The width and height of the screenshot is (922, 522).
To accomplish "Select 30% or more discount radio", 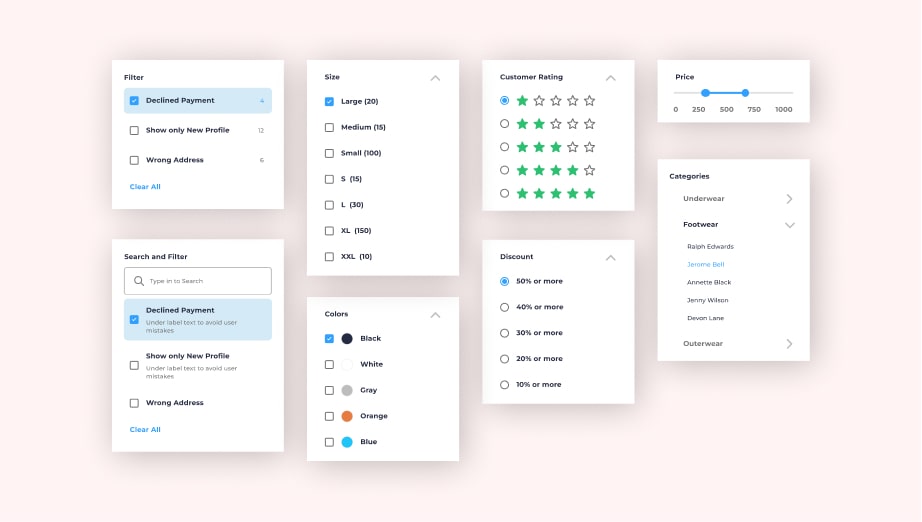I will coord(505,333).
